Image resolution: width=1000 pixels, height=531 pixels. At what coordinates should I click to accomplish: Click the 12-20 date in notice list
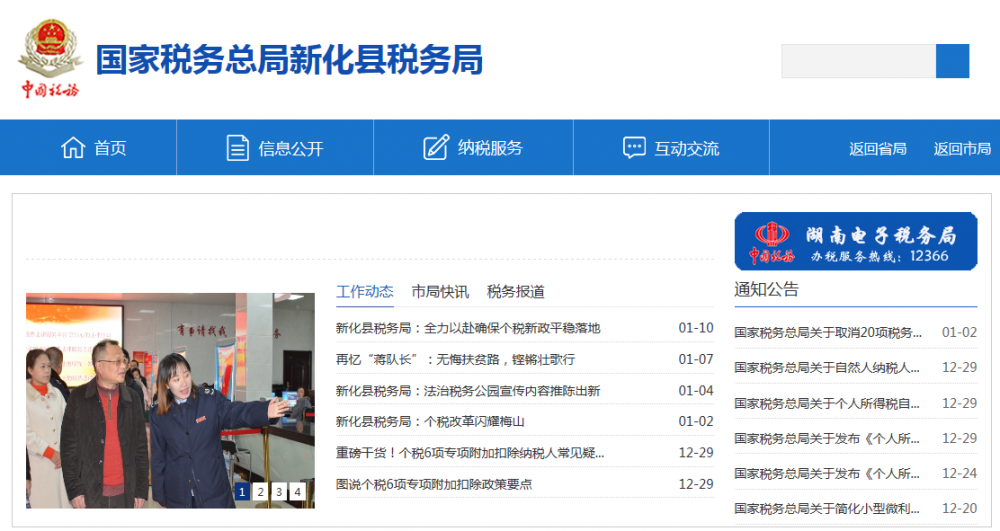pos(959,508)
